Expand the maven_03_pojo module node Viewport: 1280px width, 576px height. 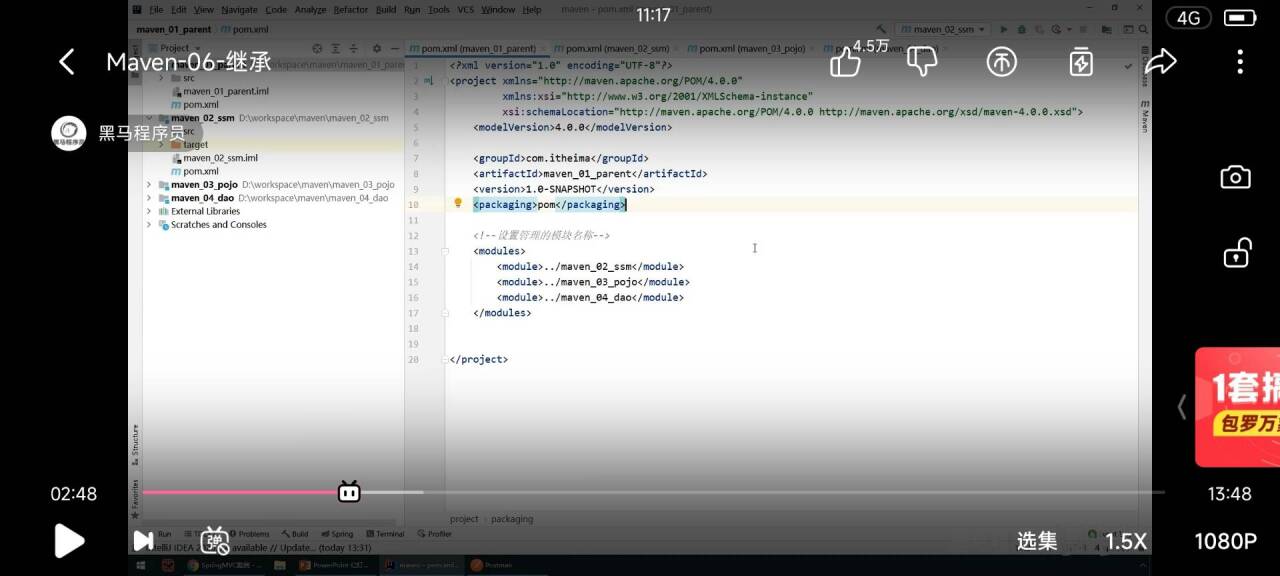(149, 185)
